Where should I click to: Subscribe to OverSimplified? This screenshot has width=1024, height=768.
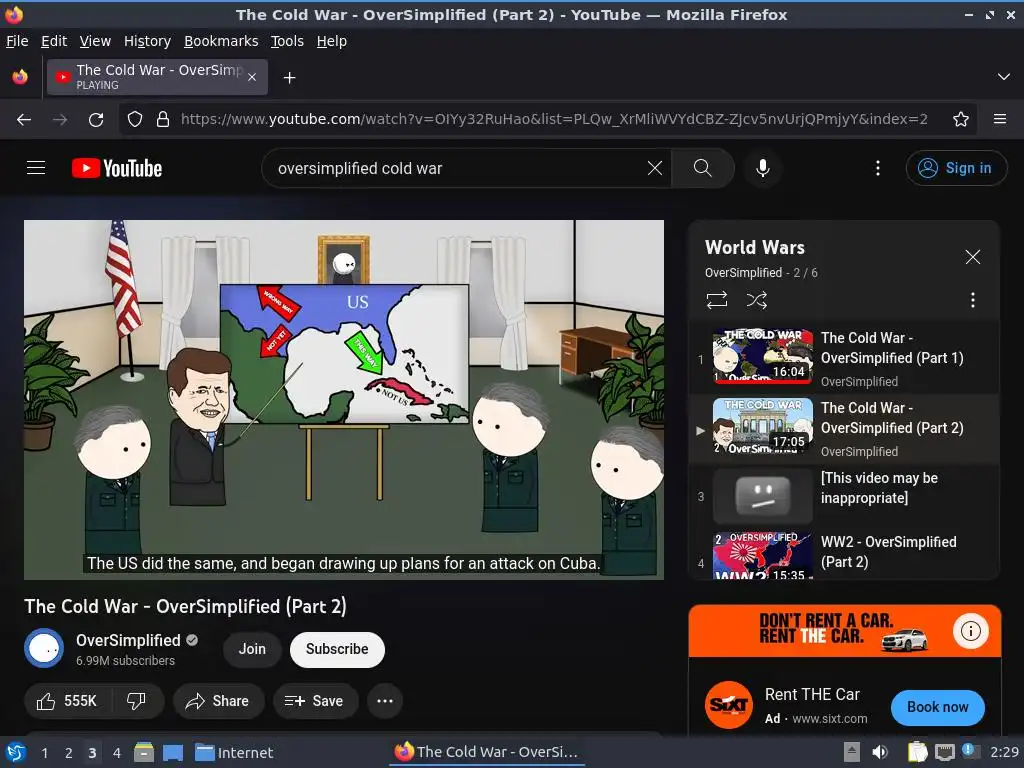click(x=337, y=649)
